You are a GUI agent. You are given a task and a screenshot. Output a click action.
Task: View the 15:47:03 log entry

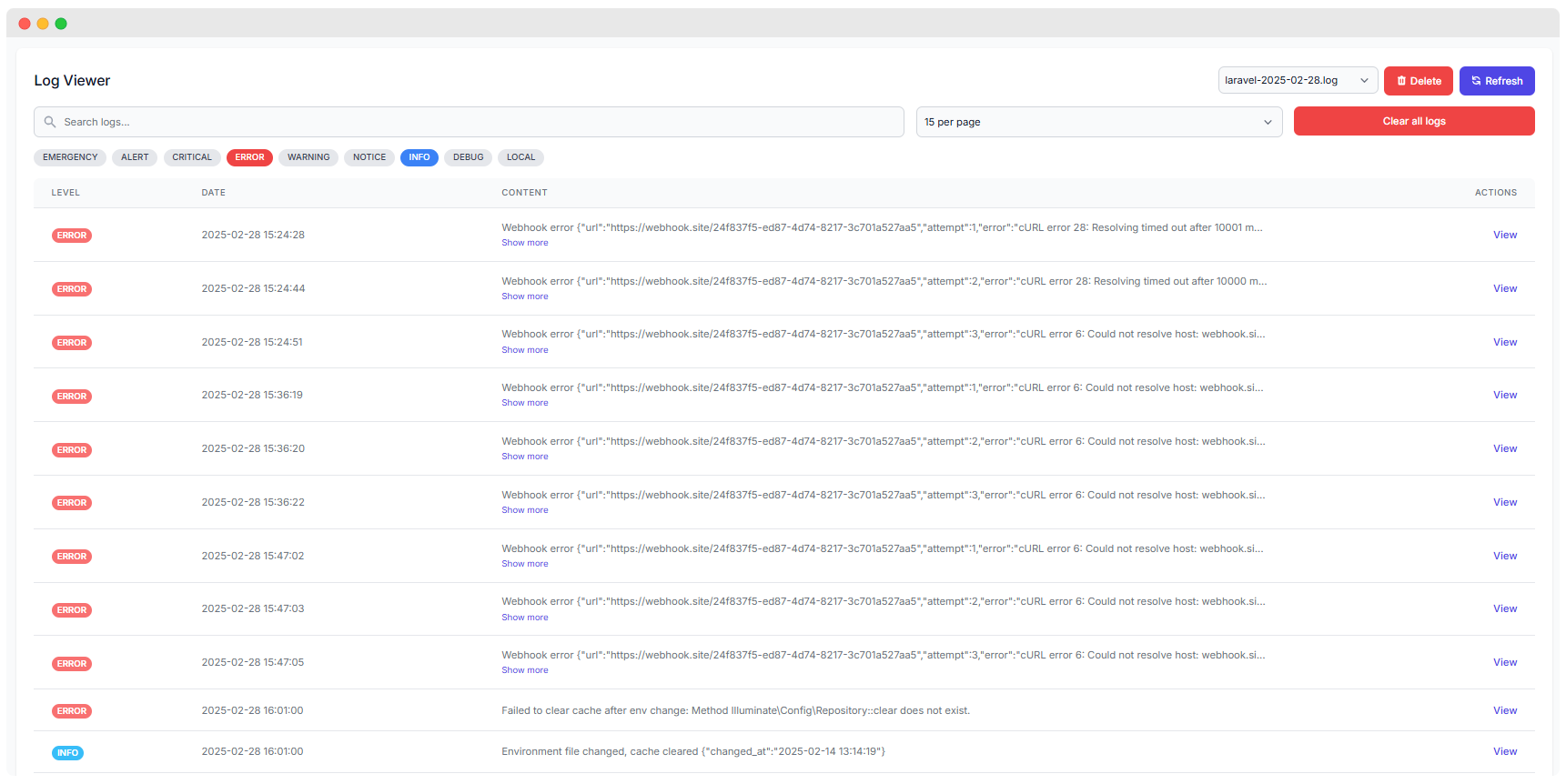[1505, 608]
